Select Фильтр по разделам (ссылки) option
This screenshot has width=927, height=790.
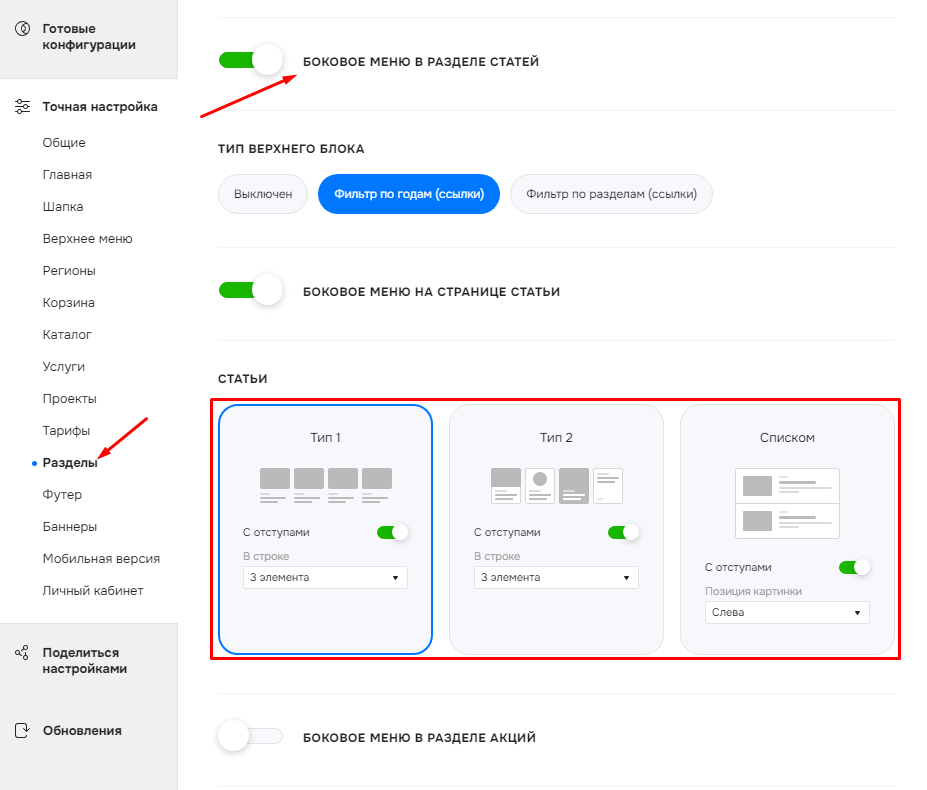[611, 194]
